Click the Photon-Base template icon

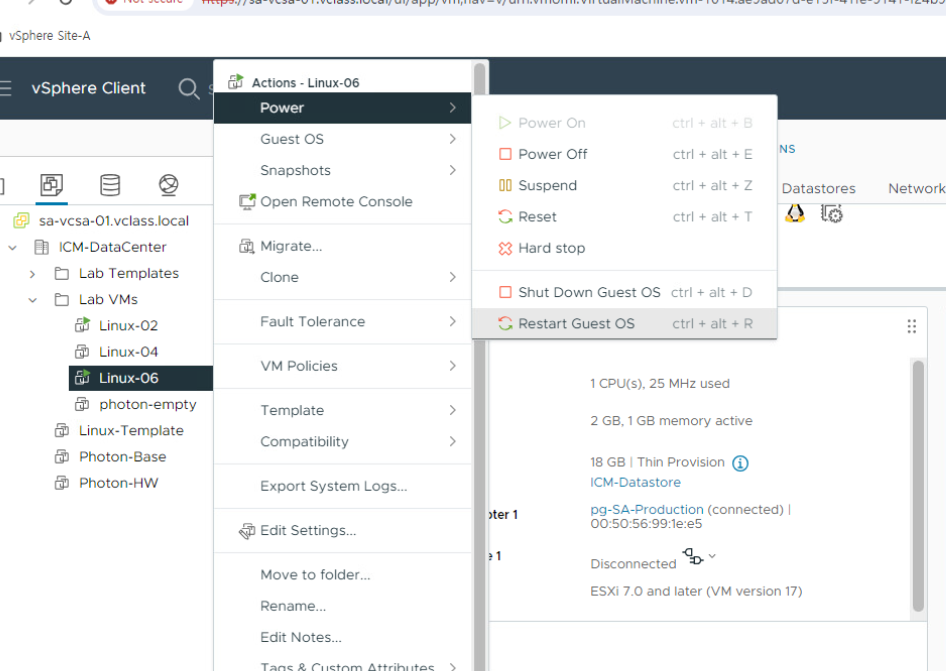tap(62, 457)
